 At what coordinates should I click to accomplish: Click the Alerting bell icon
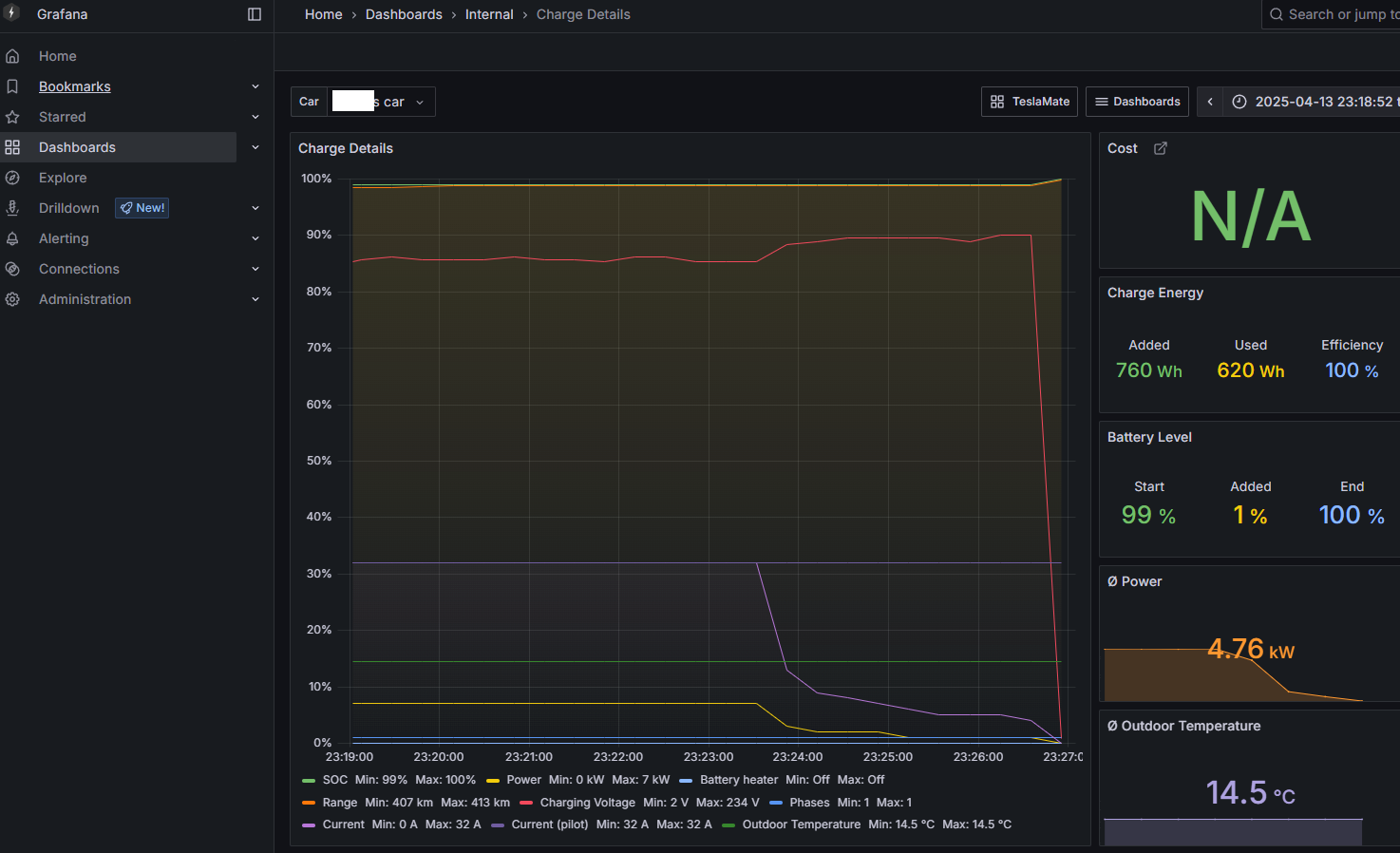(x=12, y=238)
